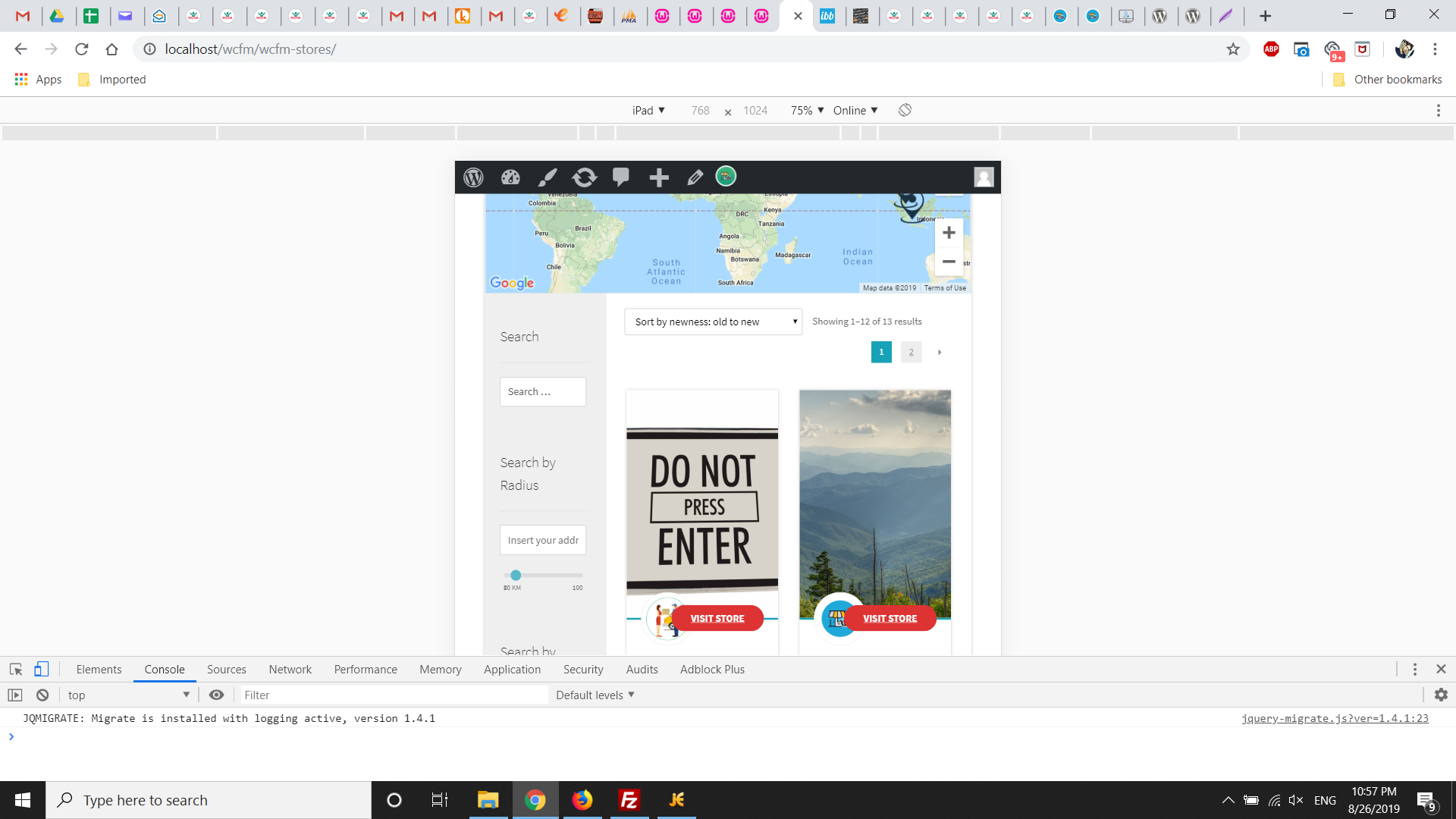The height and width of the screenshot is (819, 1456).
Task: Open the sort by newness dropdown
Action: pos(713,322)
